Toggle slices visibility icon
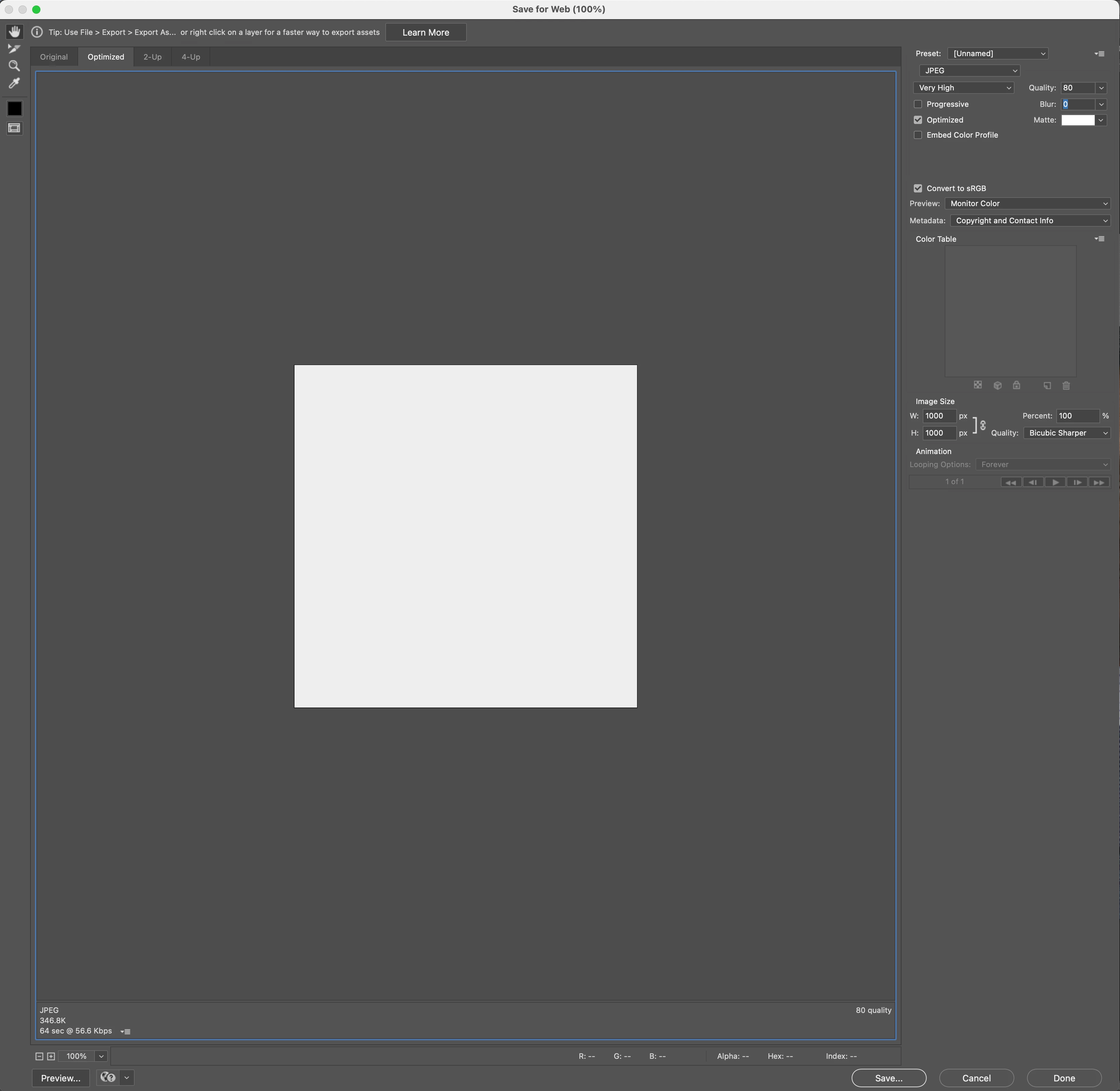Image resolution: width=1120 pixels, height=1091 pixels. click(x=14, y=128)
